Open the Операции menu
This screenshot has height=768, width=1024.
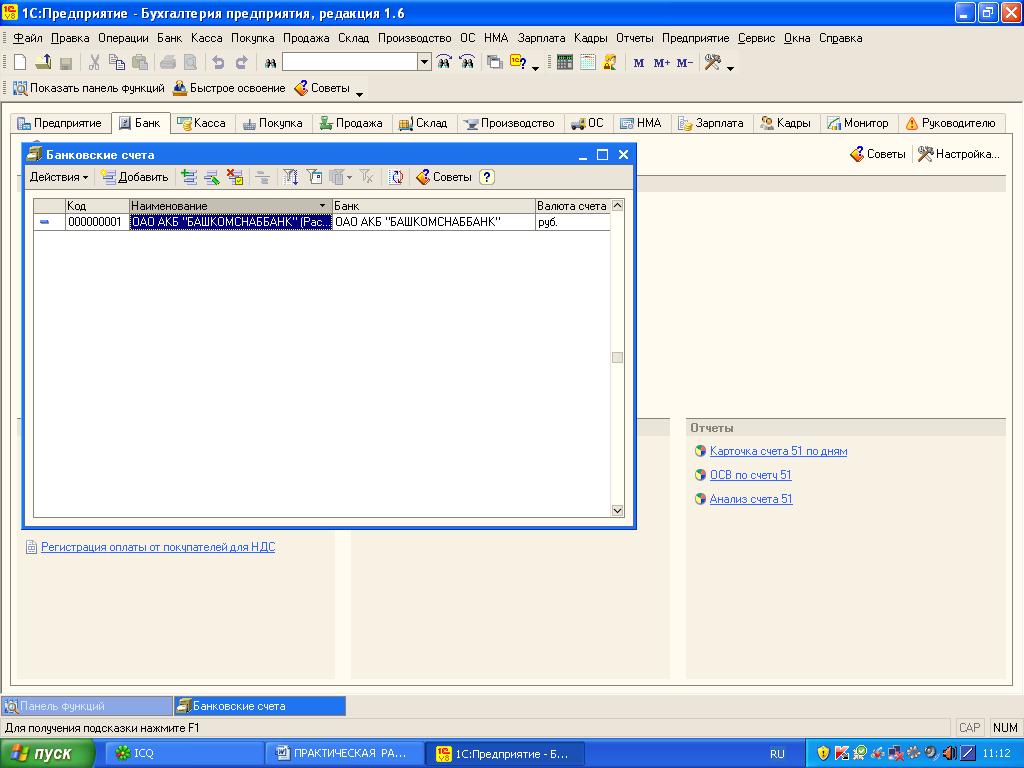(x=123, y=38)
